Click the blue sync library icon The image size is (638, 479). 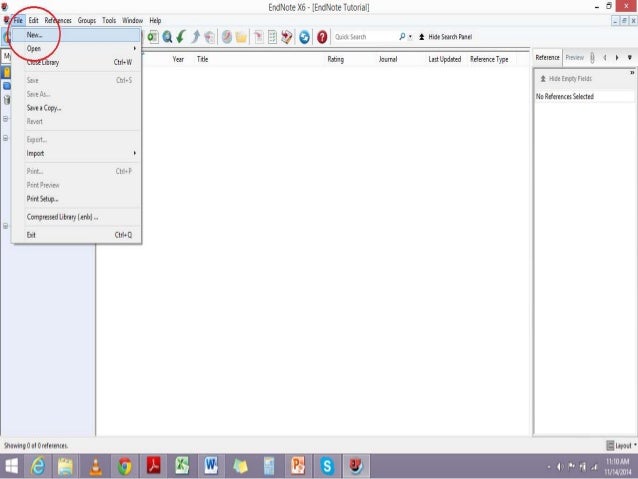304,37
